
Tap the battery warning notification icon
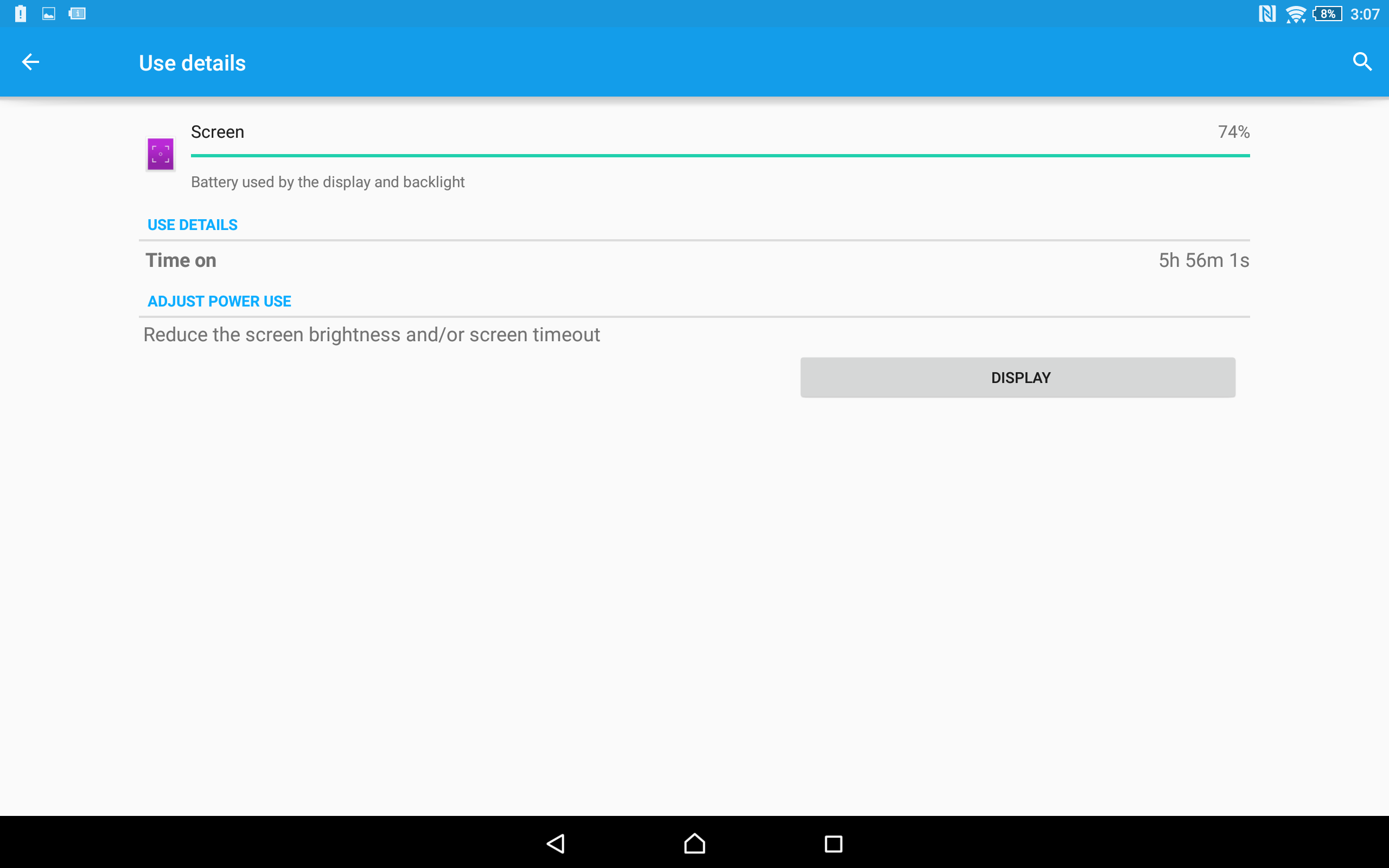click(21, 14)
